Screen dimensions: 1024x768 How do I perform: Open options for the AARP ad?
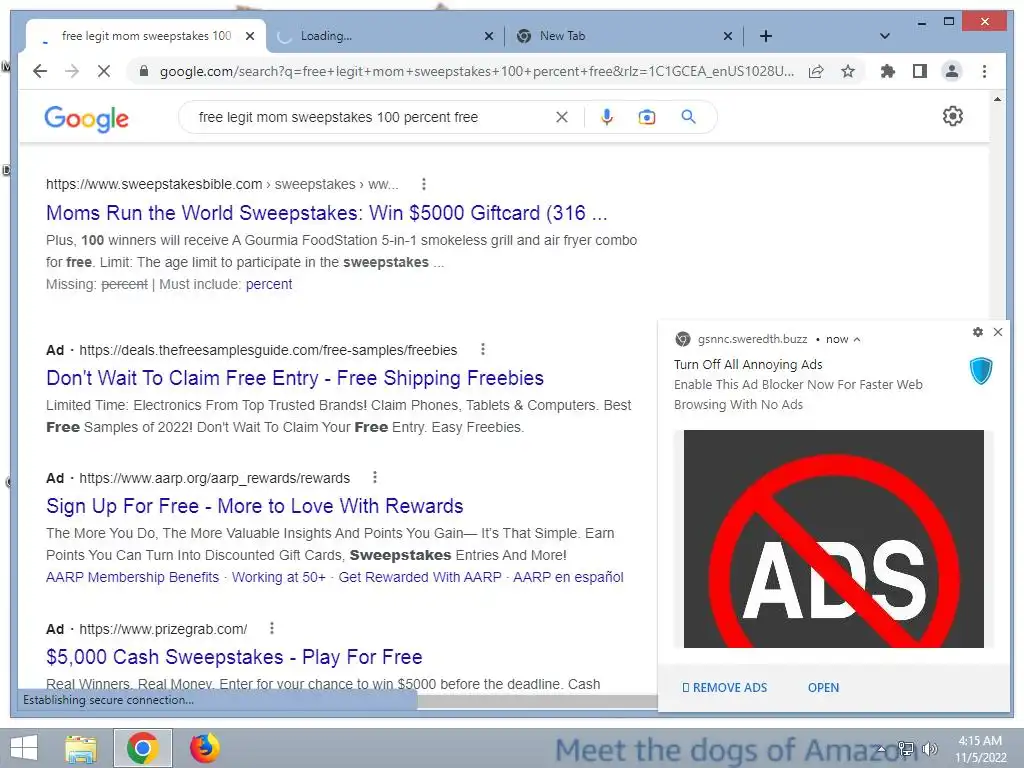coord(375,477)
